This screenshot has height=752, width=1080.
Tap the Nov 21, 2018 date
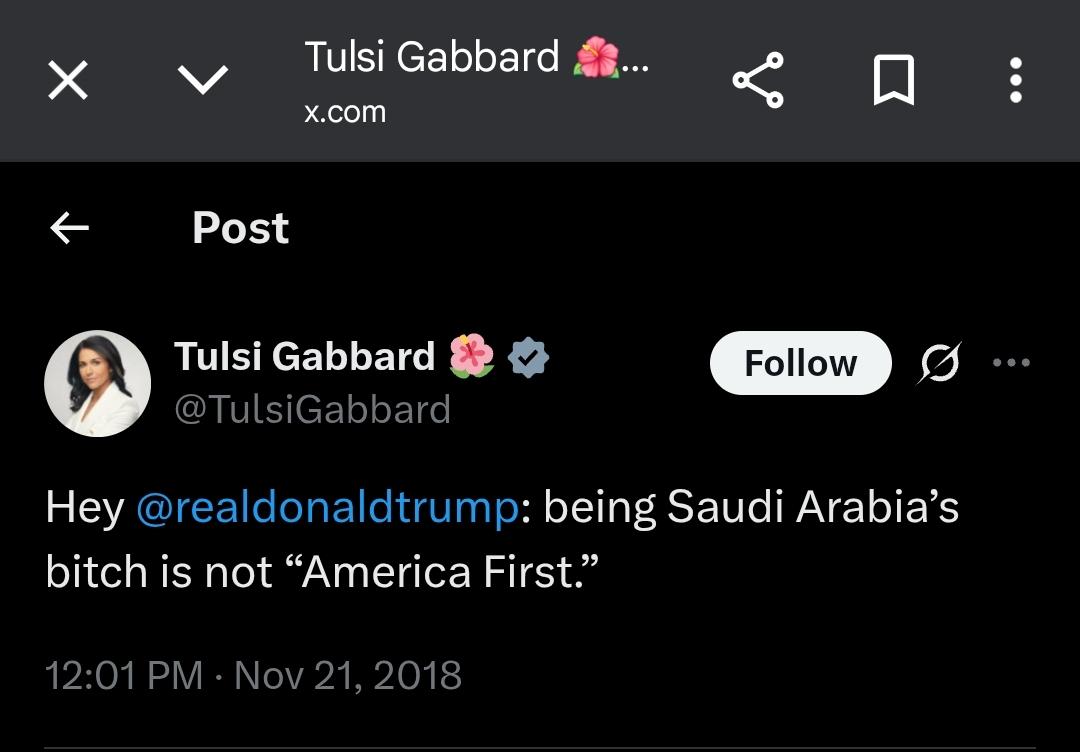(348, 675)
